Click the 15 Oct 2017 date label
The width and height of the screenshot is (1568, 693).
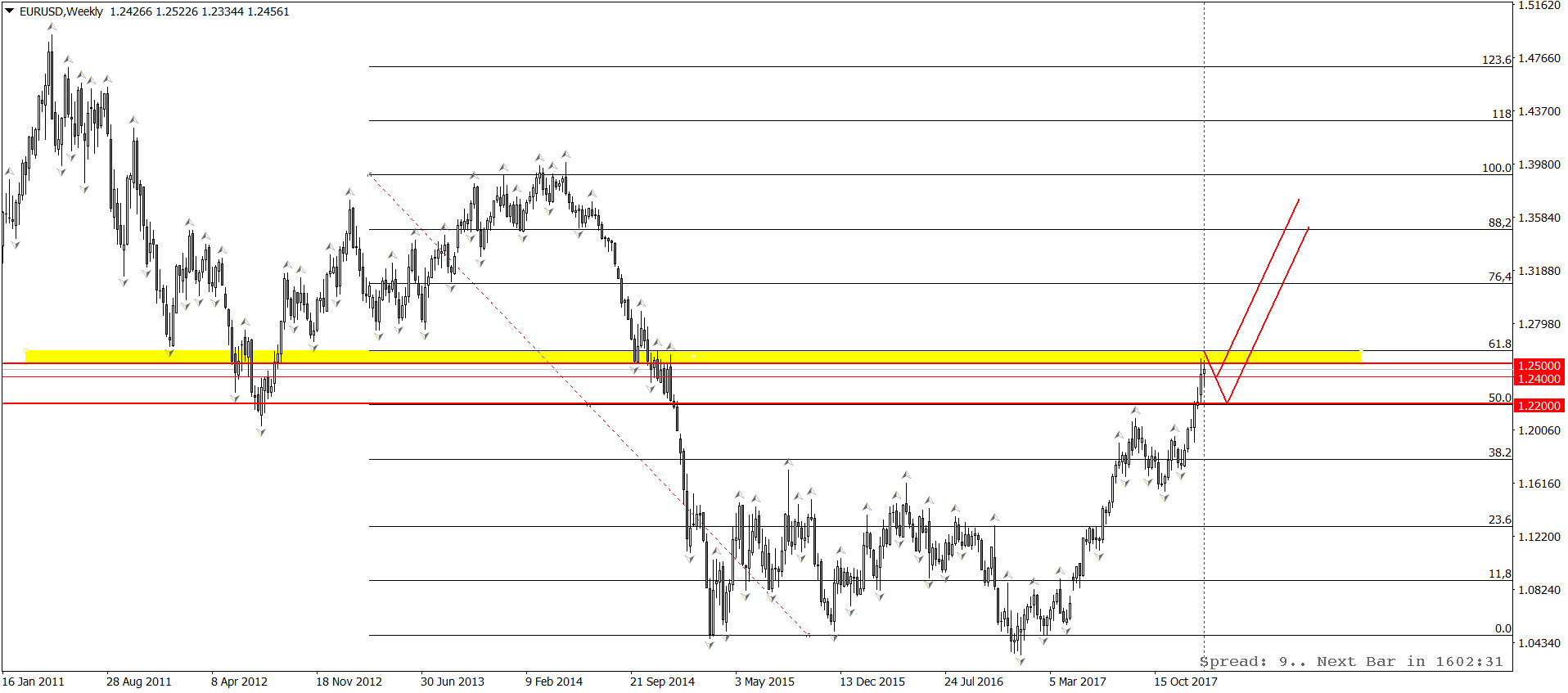[1186, 682]
